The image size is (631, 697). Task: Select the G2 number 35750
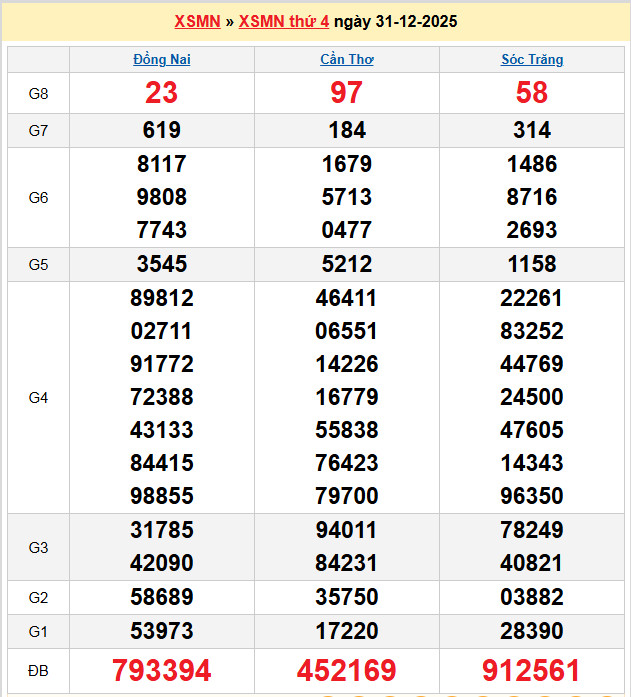tap(347, 598)
